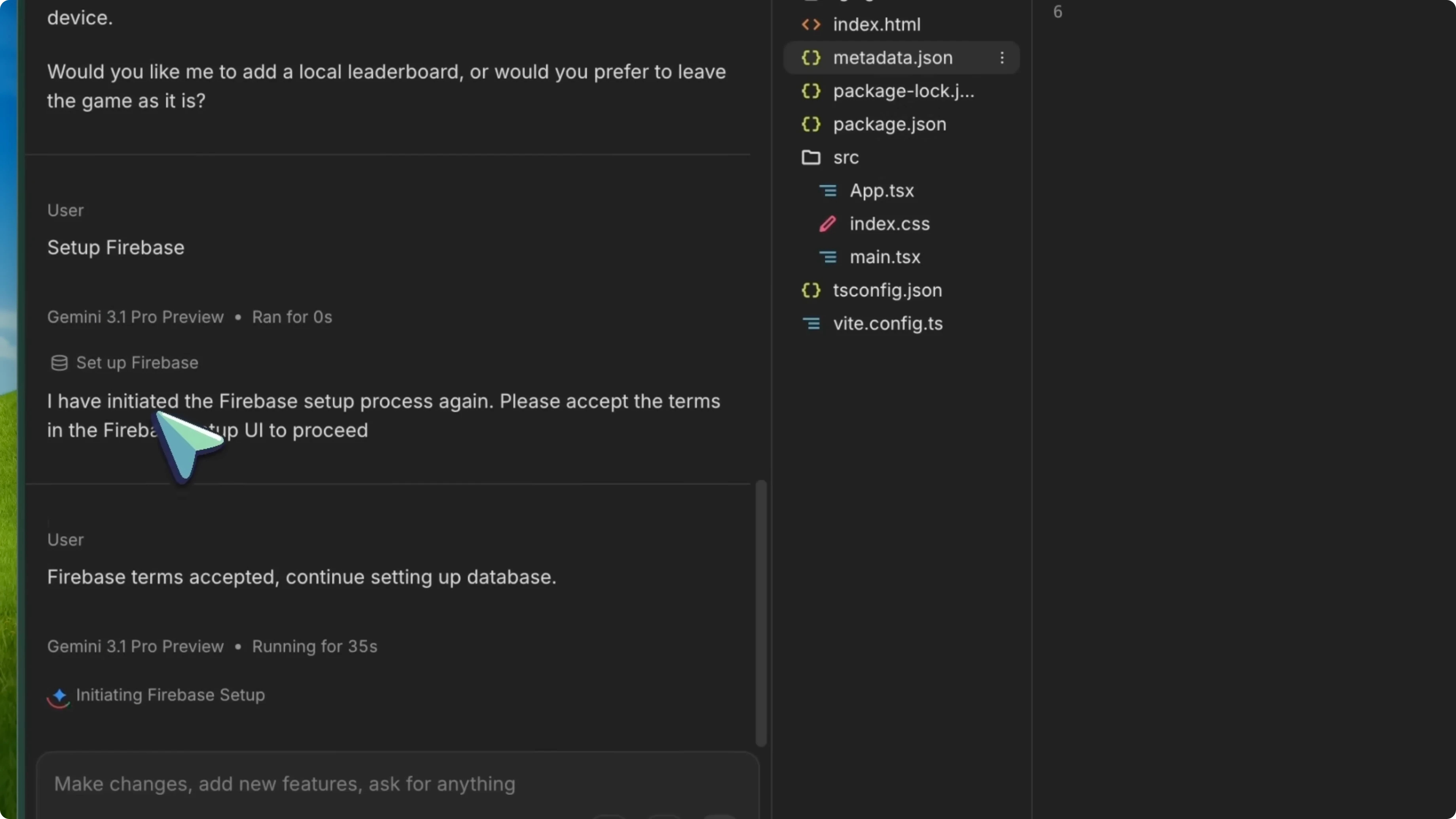Click the pink pencil icon beside index.css
Screen dimensions: 1456x819
827,223
